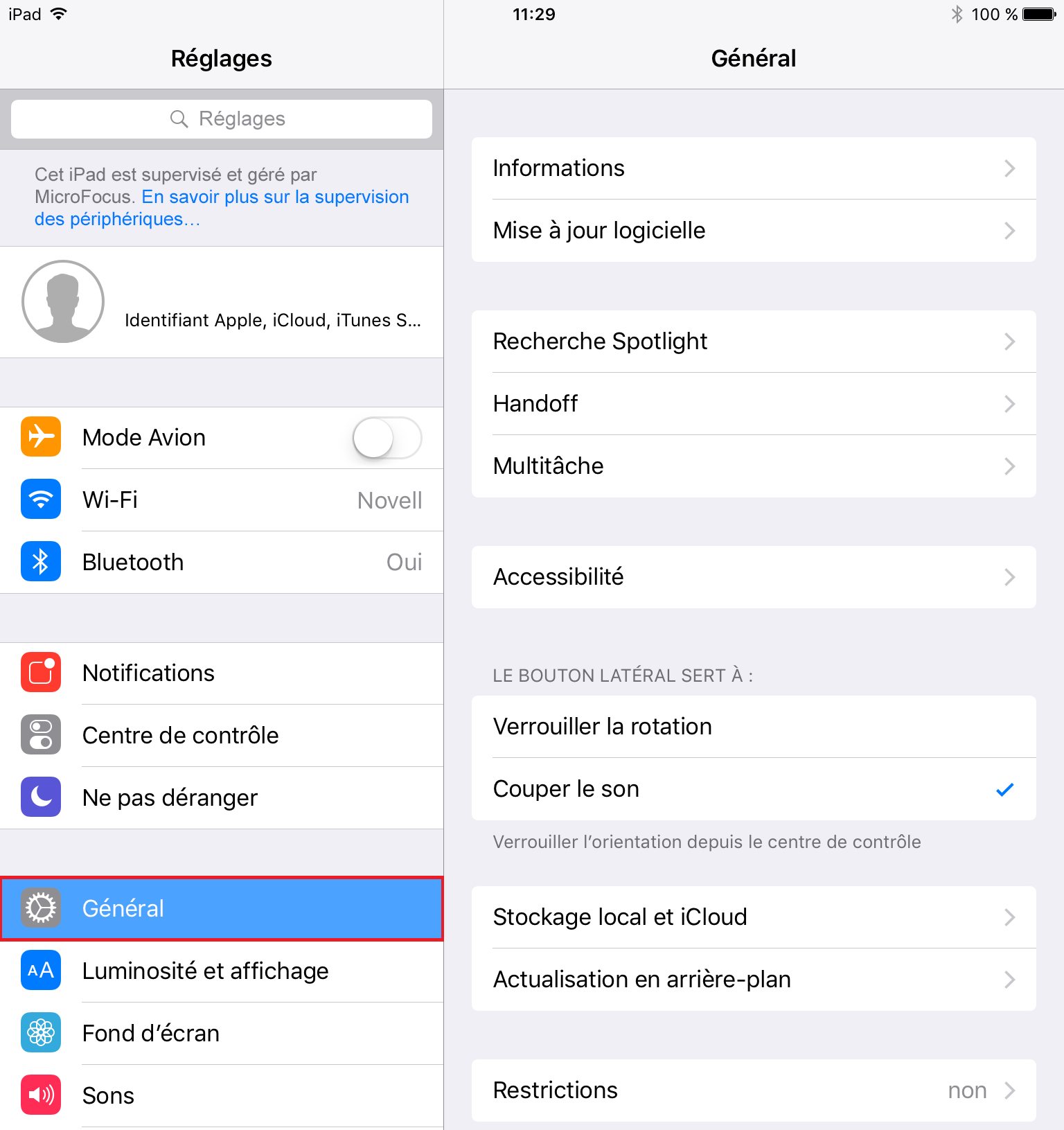
Task: Tap the purple Ne pas déranger moon icon
Action: coord(41,797)
